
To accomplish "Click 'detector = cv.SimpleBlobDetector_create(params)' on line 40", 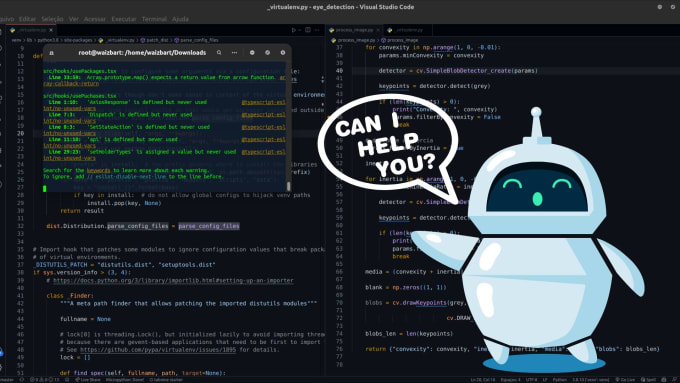I will 458,71.
